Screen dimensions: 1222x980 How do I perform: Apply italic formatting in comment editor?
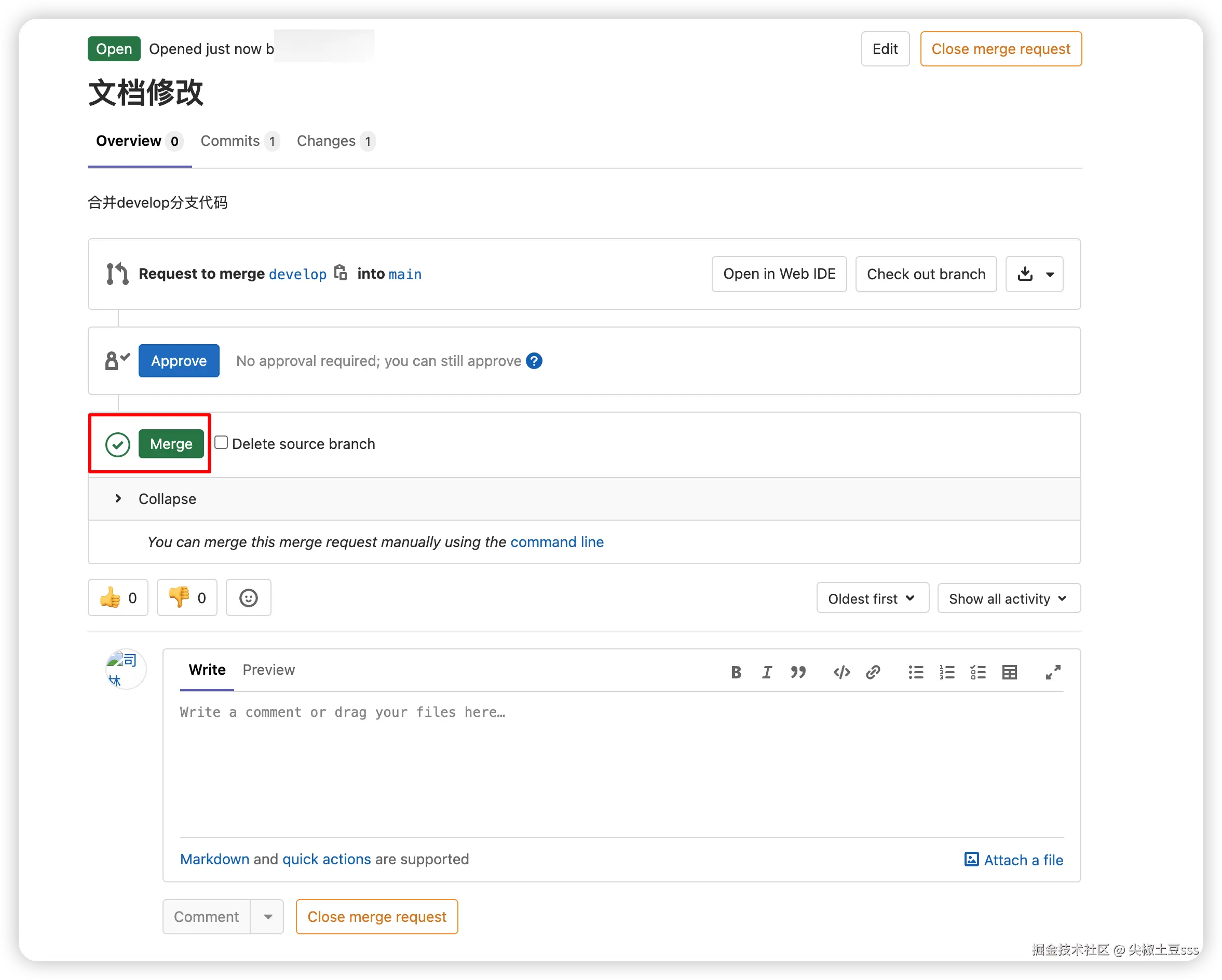(x=766, y=672)
